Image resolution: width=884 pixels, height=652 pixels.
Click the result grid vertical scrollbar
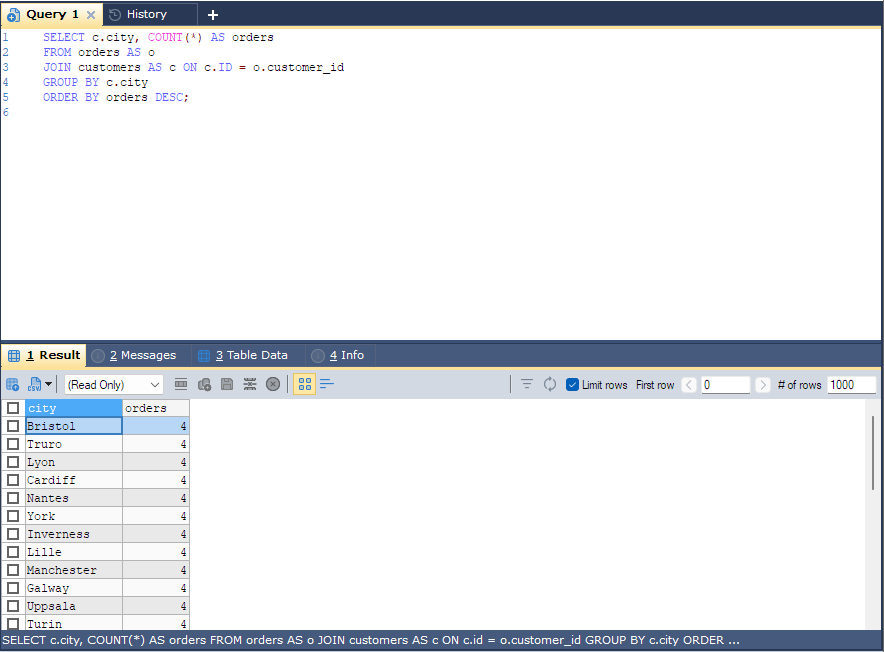coord(873,453)
